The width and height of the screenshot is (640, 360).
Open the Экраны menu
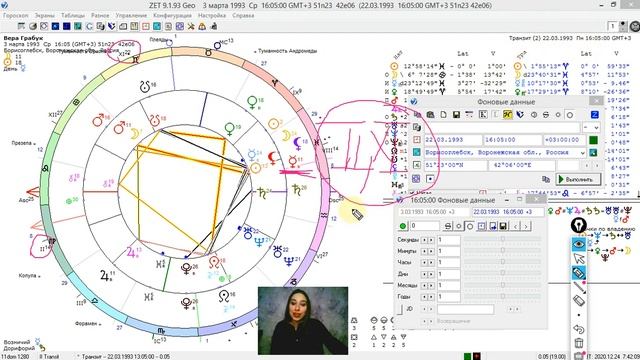44,16
